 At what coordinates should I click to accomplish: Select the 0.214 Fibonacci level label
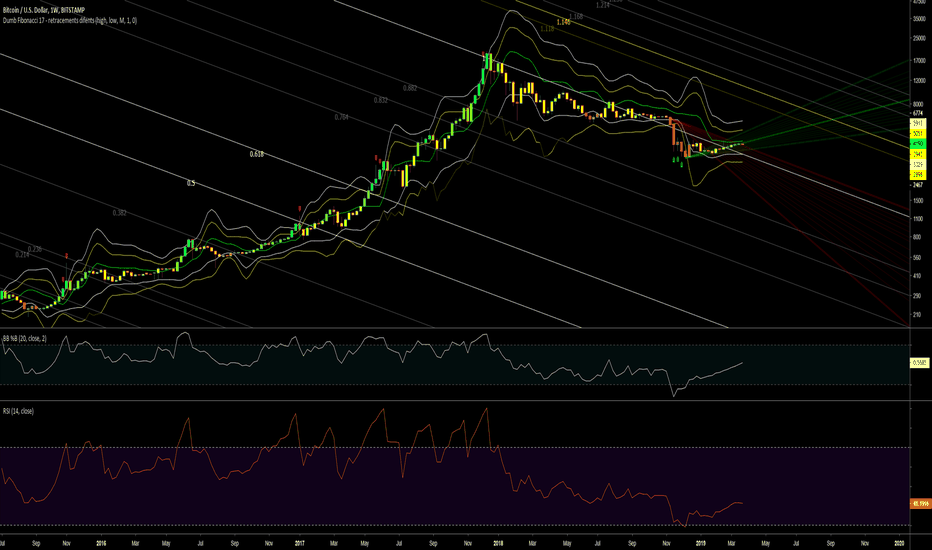[x=22, y=254]
